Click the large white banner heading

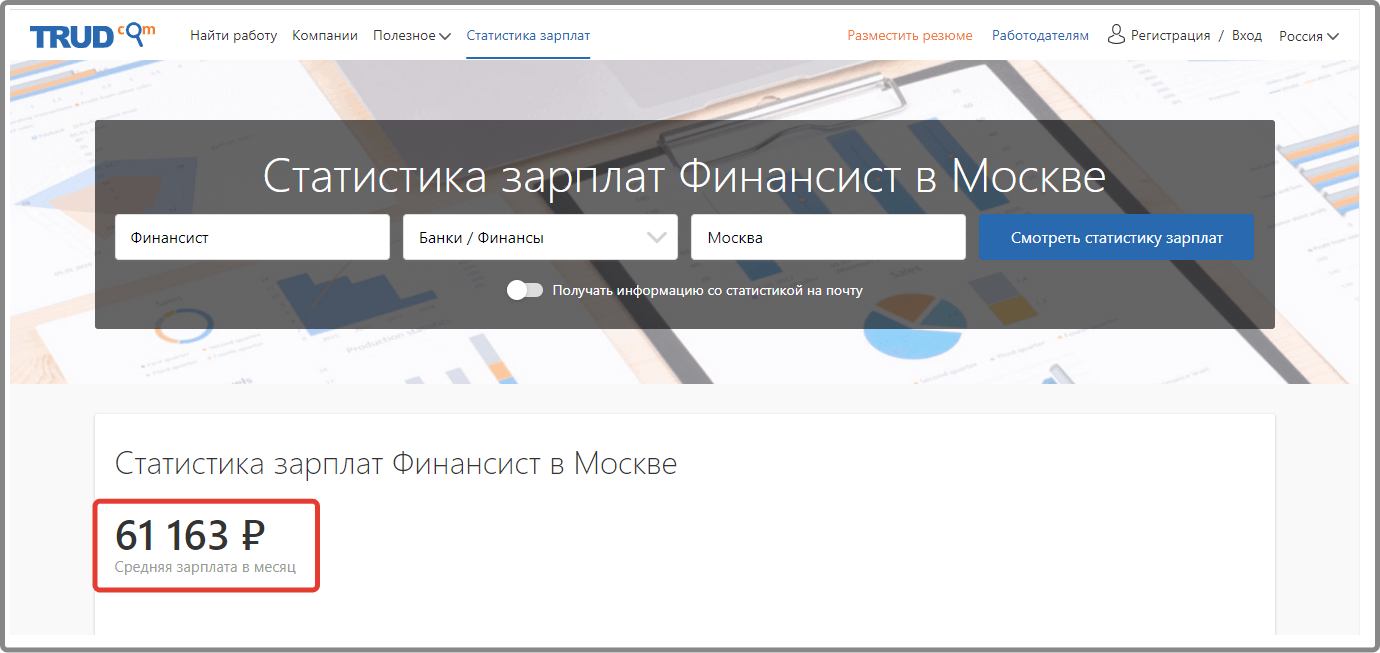click(684, 176)
